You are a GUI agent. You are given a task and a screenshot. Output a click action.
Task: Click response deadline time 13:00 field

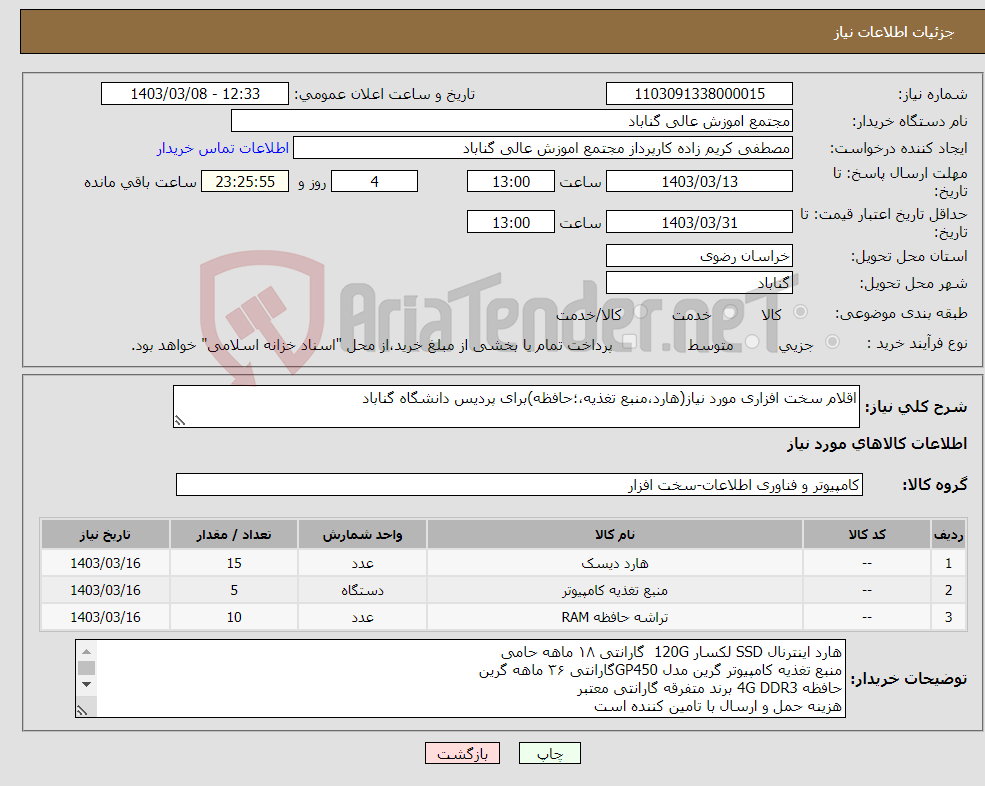pyautogui.click(x=511, y=182)
